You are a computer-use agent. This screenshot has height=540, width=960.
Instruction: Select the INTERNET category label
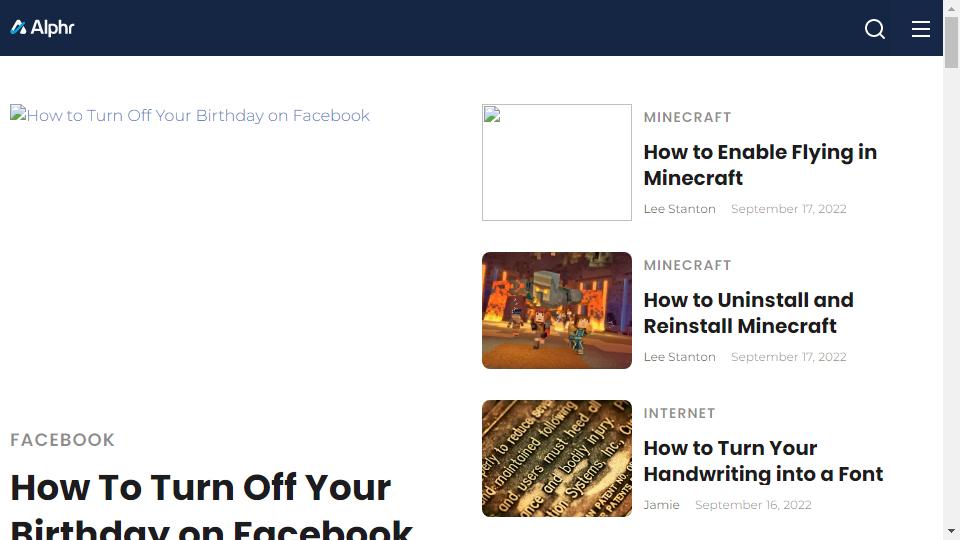click(x=679, y=413)
